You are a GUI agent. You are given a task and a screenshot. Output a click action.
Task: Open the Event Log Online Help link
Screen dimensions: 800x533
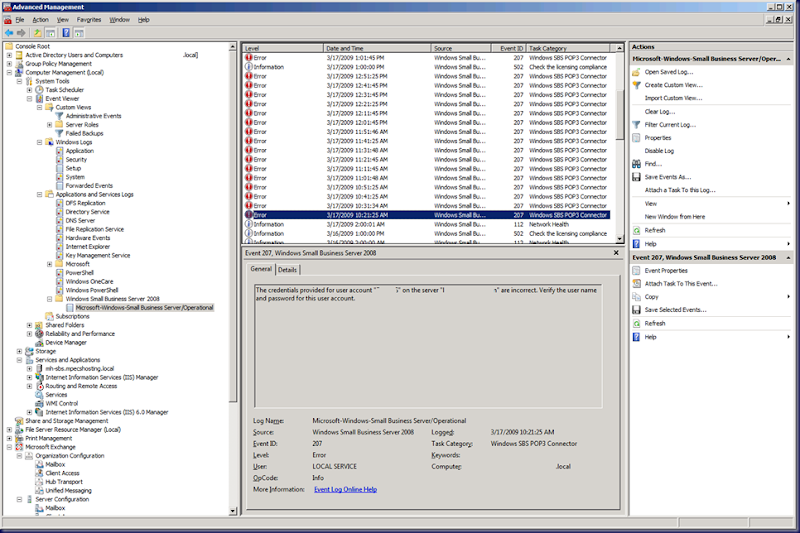click(x=345, y=489)
